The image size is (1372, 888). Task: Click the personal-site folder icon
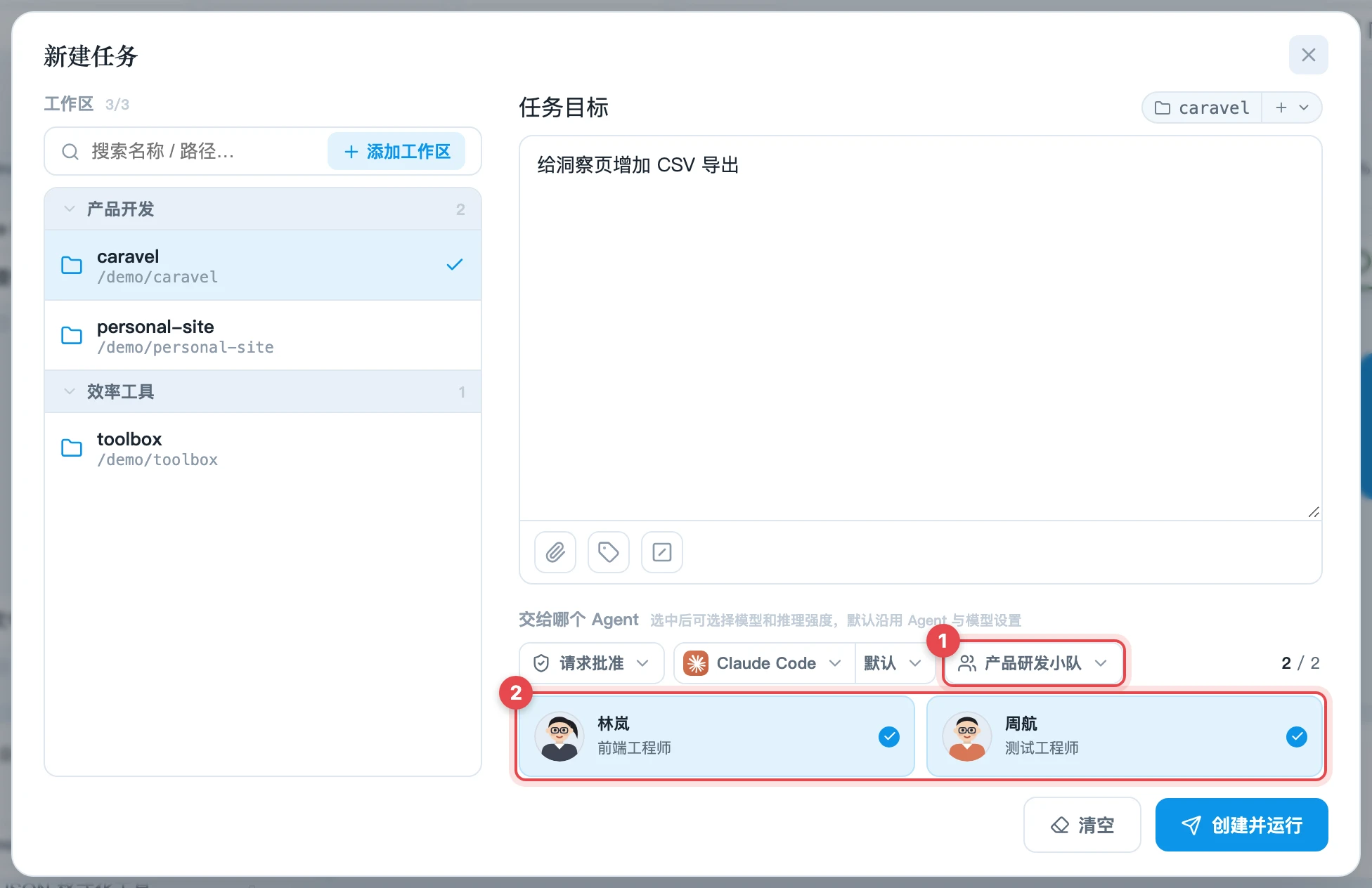click(72, 336)
